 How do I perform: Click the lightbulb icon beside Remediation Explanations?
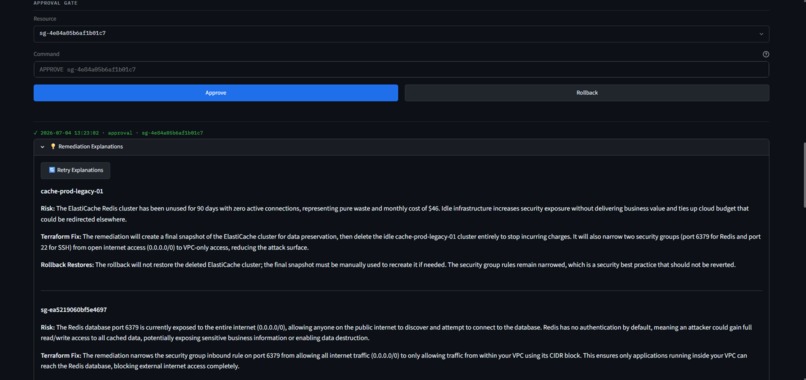(x=53, y=147)
